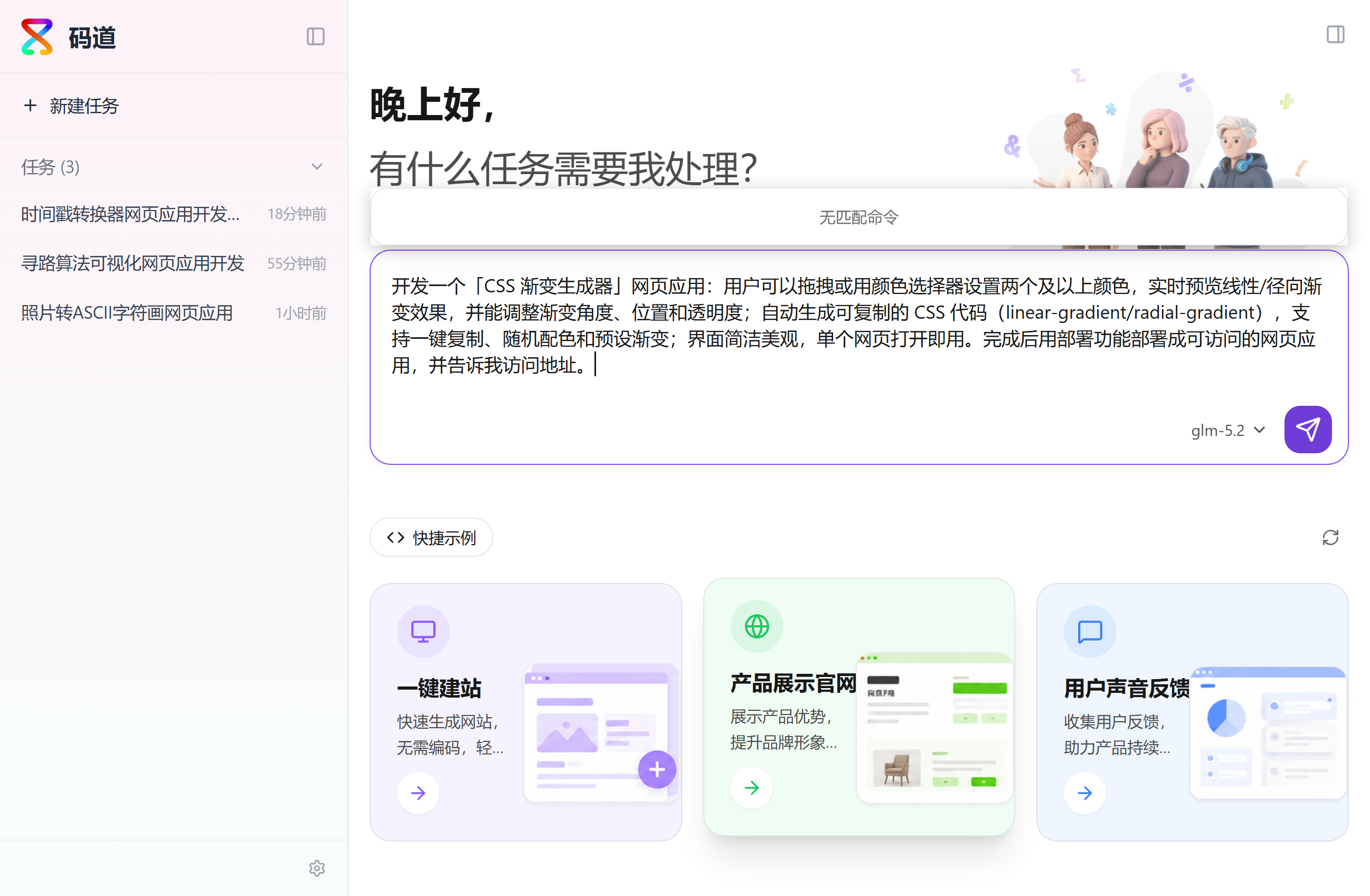Click the purple plus on 一键建站 preview
This screenshot has height=896, width=1370.
pyautogui.click(x=657, y=769)
